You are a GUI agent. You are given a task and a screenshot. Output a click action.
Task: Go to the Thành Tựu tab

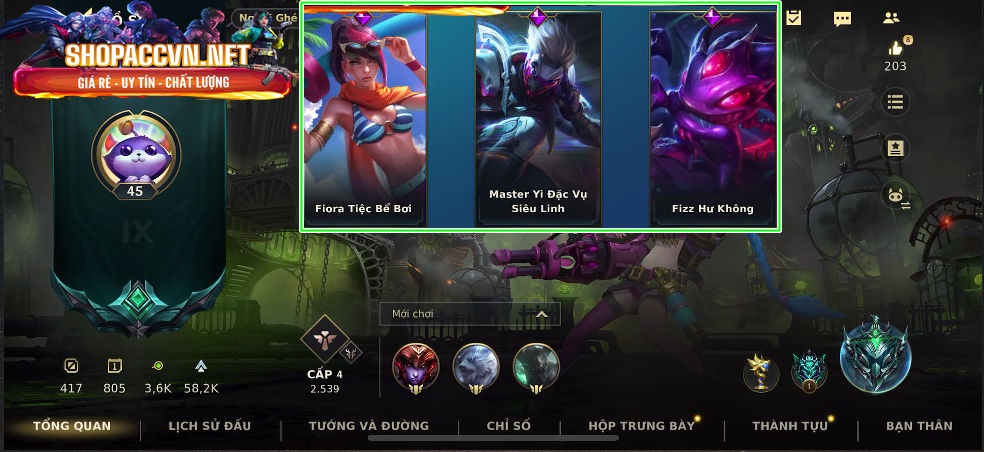[x=790, y=426]
